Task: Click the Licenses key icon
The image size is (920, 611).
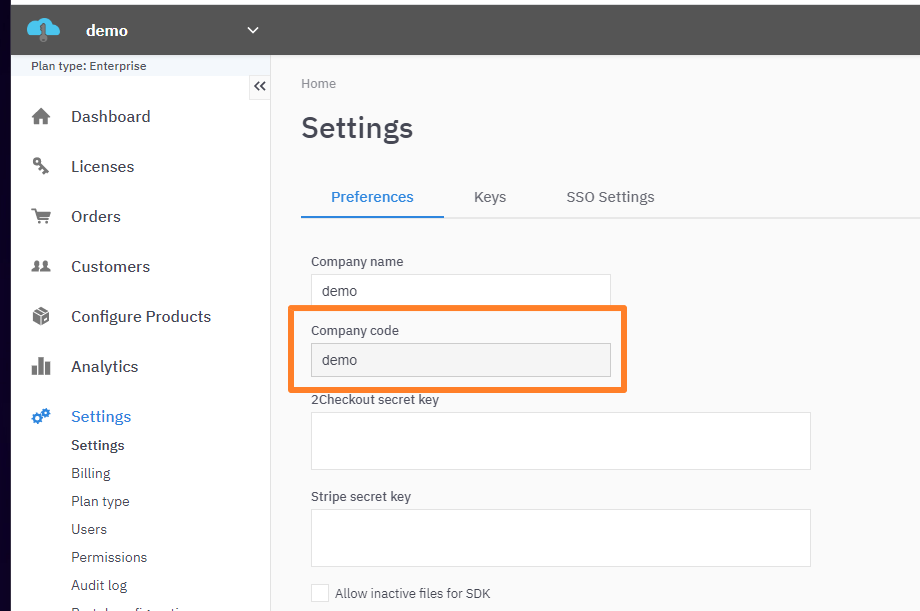Action: pyautogui.click(x=41, y=167)
